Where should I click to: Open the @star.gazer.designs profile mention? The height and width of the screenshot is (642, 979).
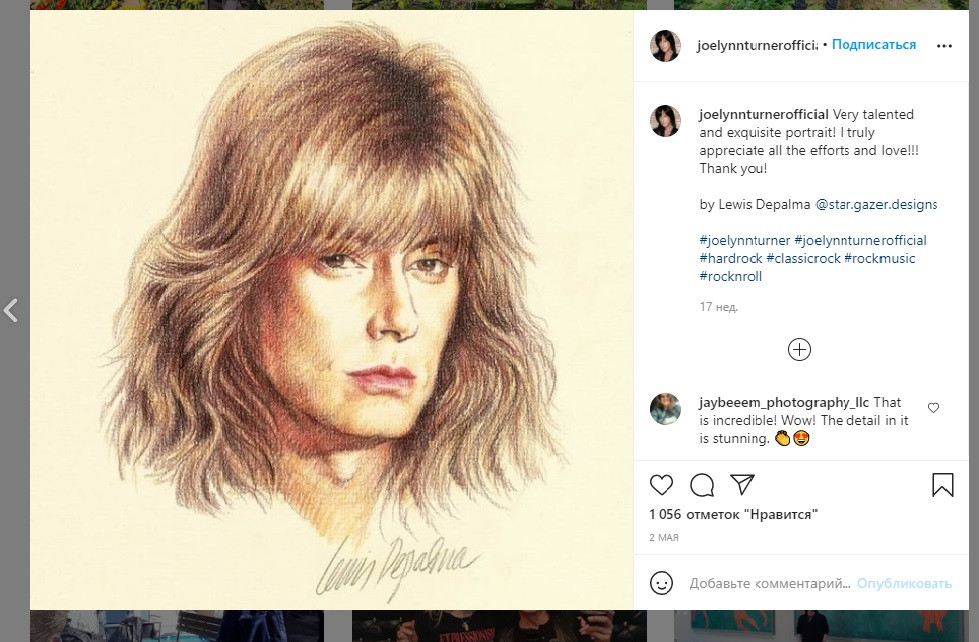(x=876, y=204)
